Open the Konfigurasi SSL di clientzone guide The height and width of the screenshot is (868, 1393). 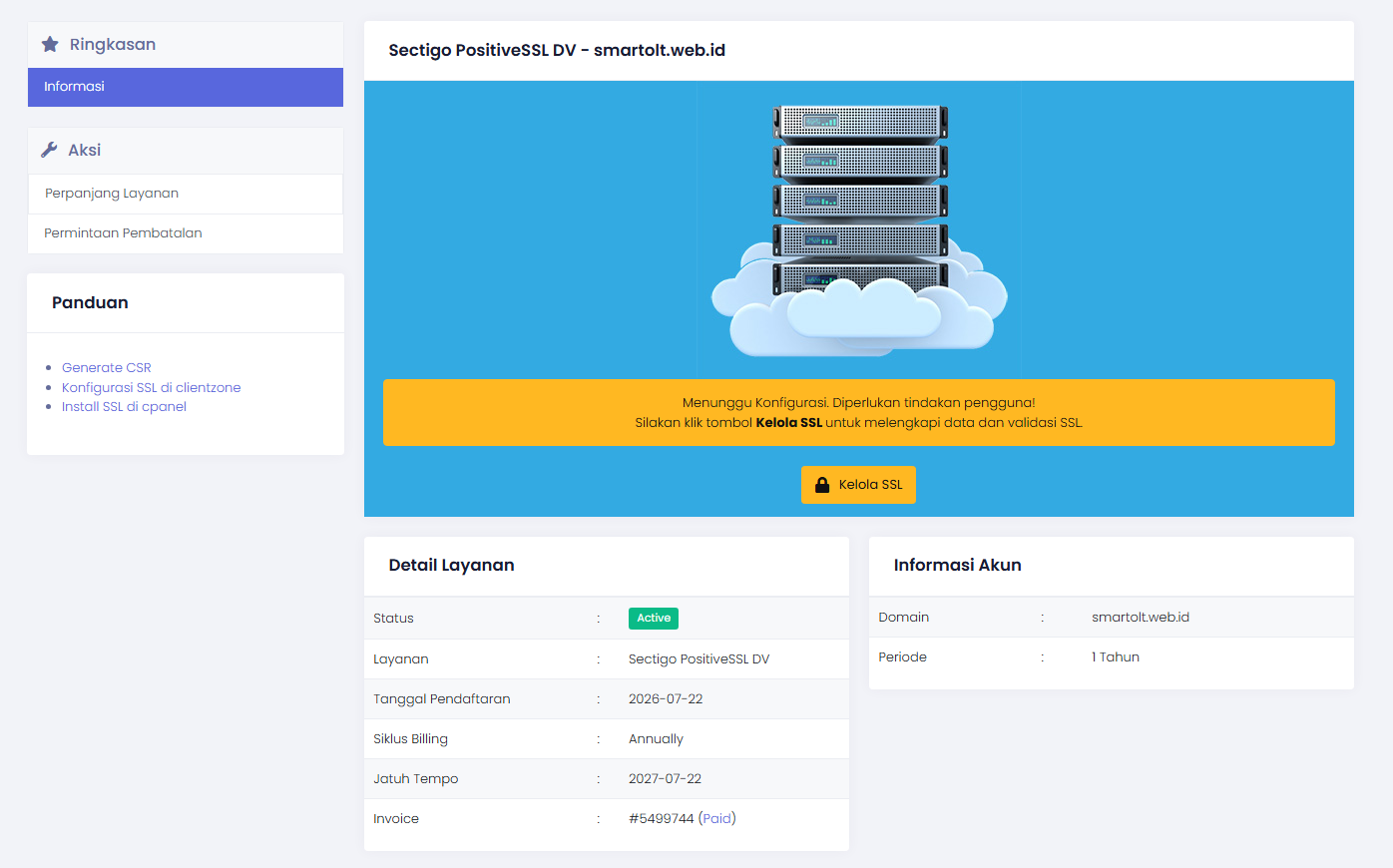152,387
